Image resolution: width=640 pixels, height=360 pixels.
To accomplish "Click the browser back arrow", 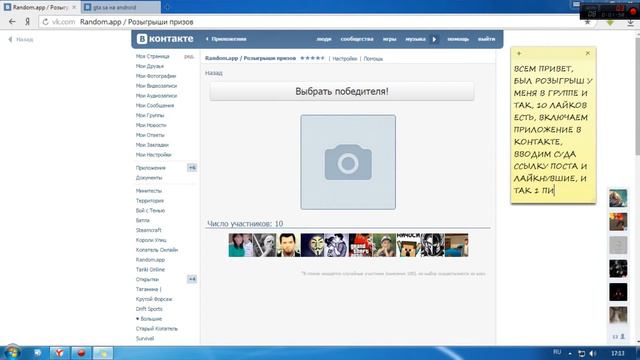I will coord(12,22).
